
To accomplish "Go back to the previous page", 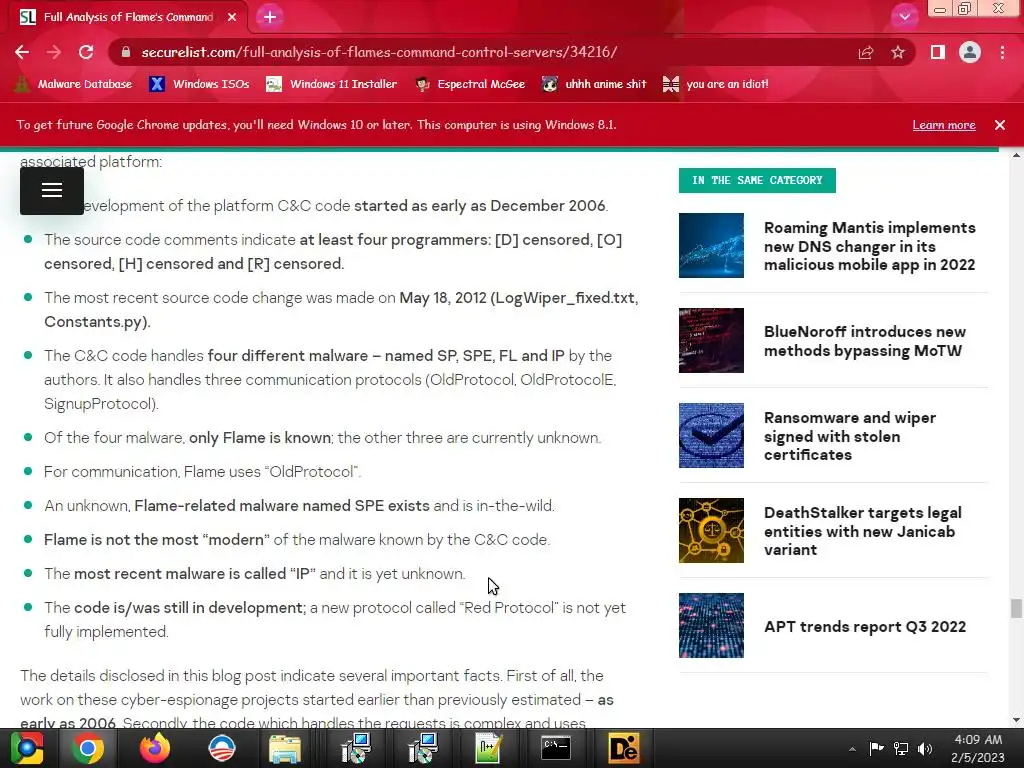I will pos(22,52).
